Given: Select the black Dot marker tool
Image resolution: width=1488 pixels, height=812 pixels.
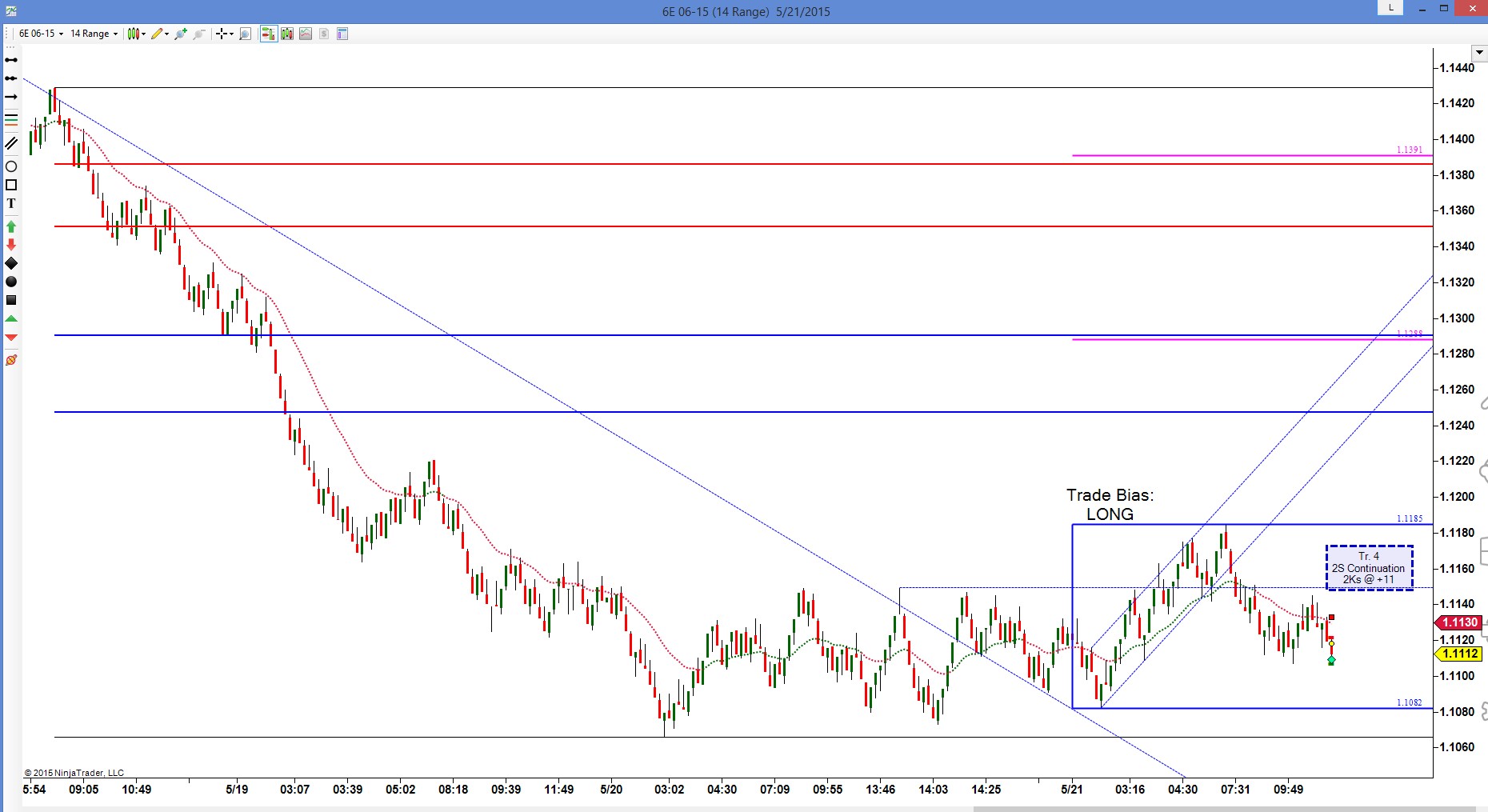Looking at the screenshot, I should coord(11,282).
